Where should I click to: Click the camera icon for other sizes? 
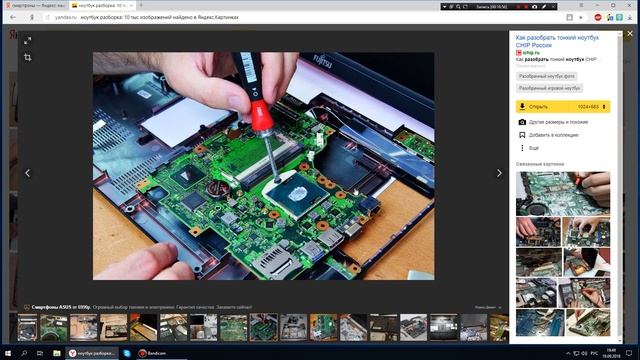(x=522, y=122)
